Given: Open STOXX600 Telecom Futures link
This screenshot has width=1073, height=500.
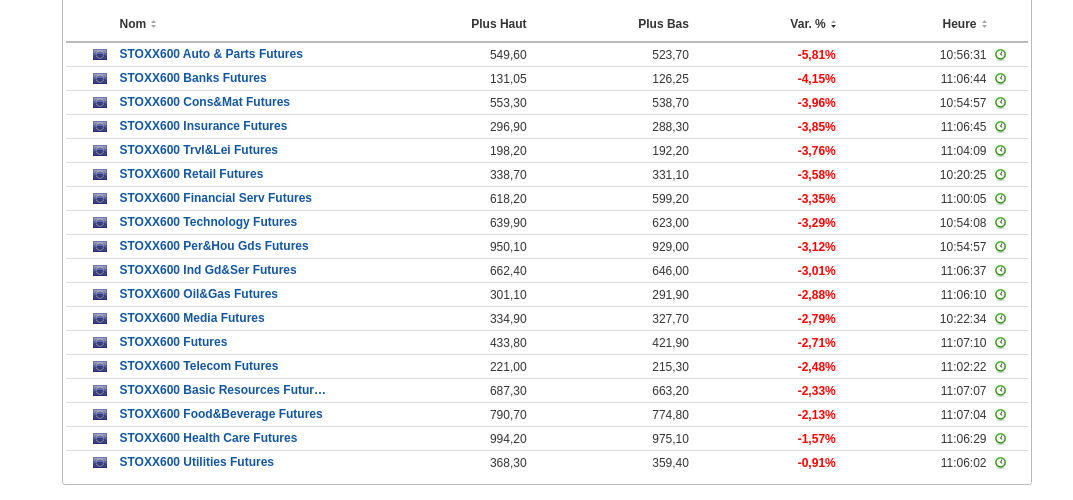Looking at the screenshot, I should coord(199,366).
